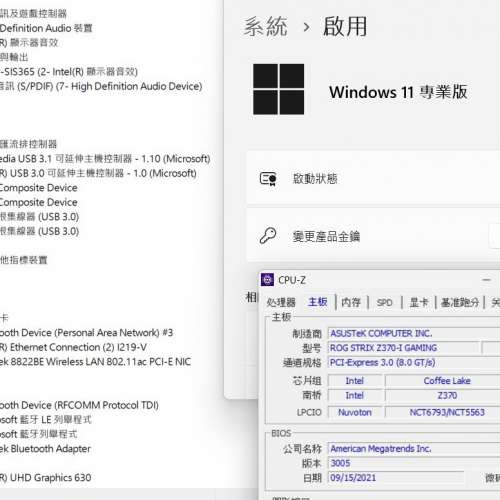Select the (S/PDIF) High Definition Audio Device entry

pos(101,86)
